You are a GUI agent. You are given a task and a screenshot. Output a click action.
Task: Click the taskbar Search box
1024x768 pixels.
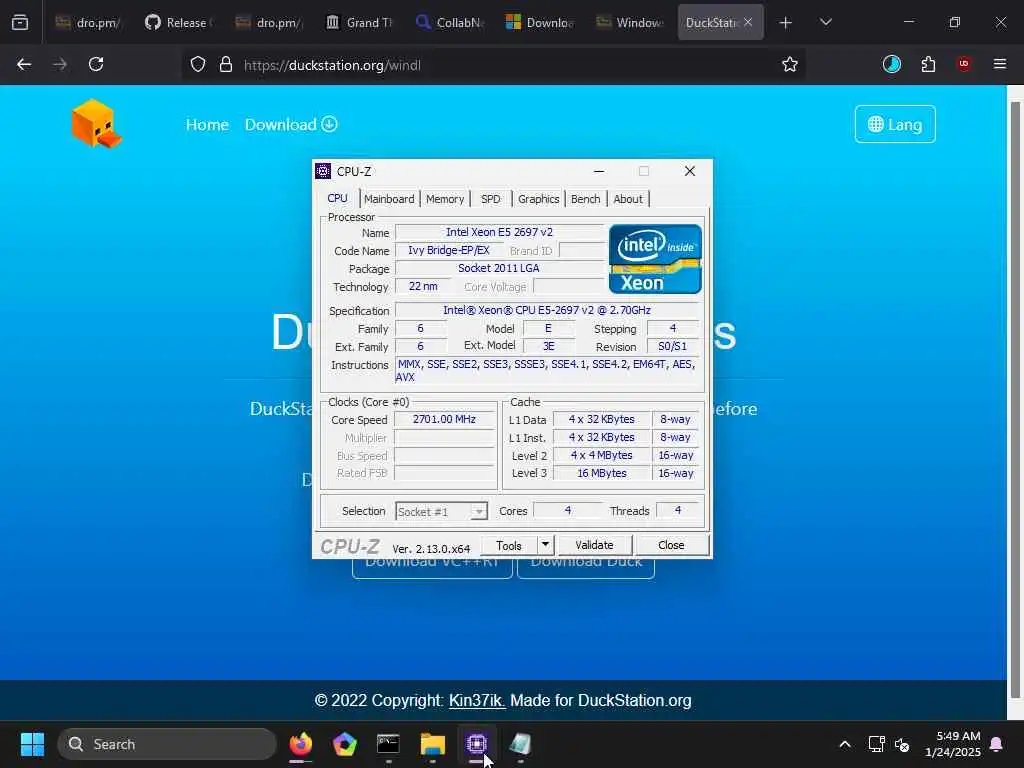coord(167,744)
